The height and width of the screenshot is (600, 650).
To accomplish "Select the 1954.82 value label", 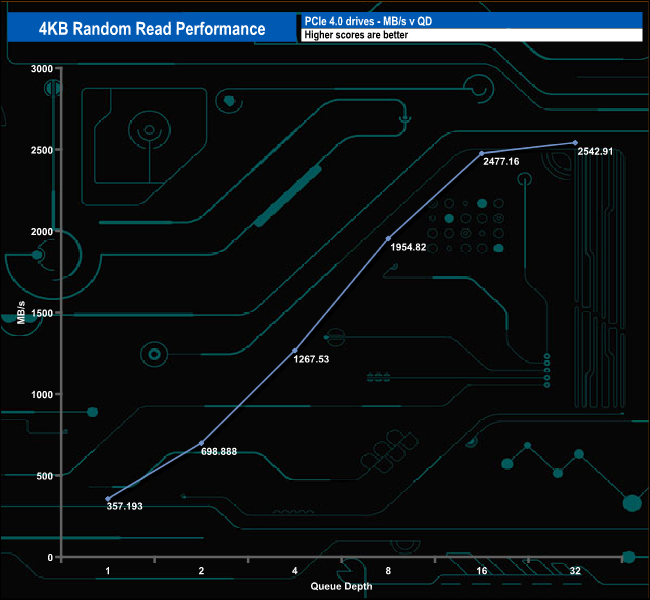I will [x=407, y=247].
